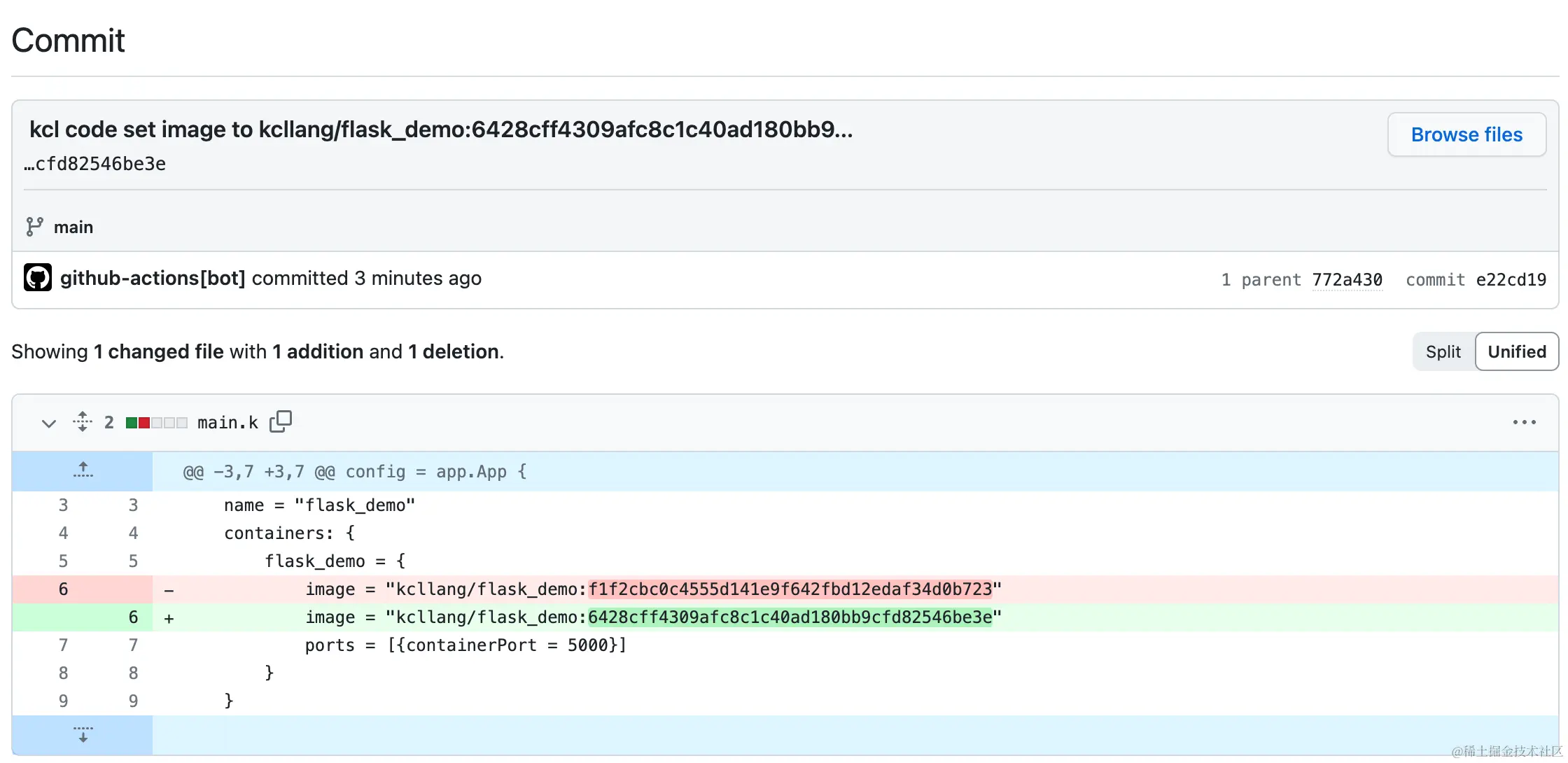Expand hidden lines below the diff hunk
Screen dimensions: 1568x763
[83, 734]
